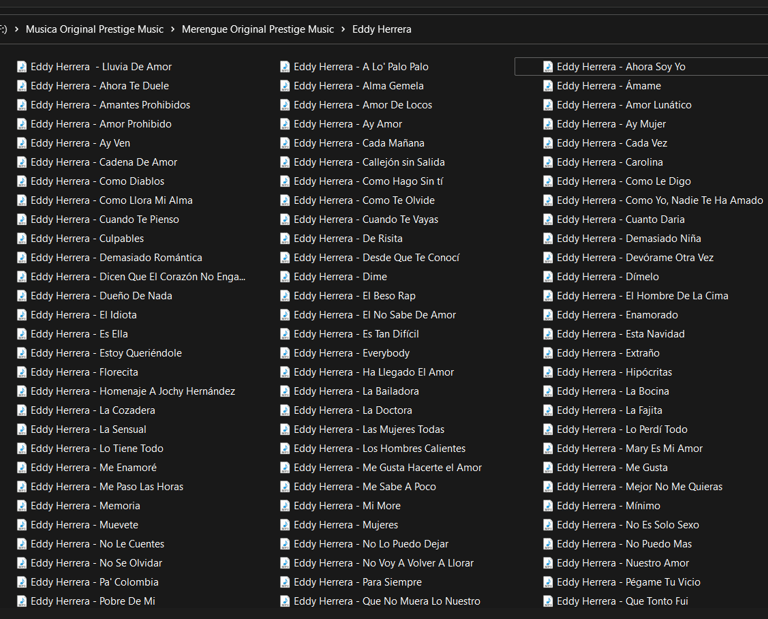The width and height of the screenshot is (768, 619).
Task: Click the file icon beside Ahora Soy Yo
Action: [548, 67]
